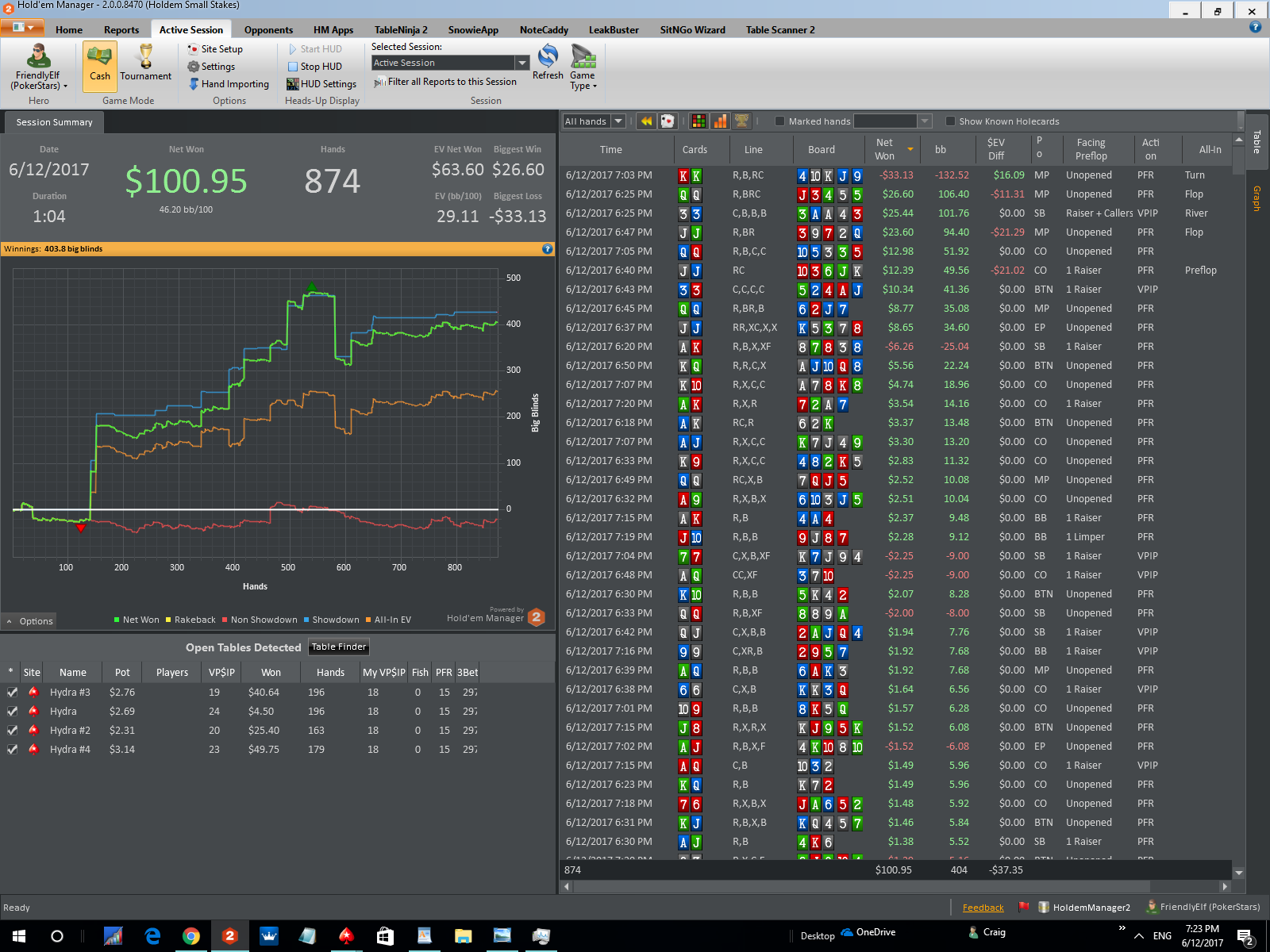Screen dimensions: 1270x952
Task: Open File Explorer from the taskbar
Action: click(463, 936)
